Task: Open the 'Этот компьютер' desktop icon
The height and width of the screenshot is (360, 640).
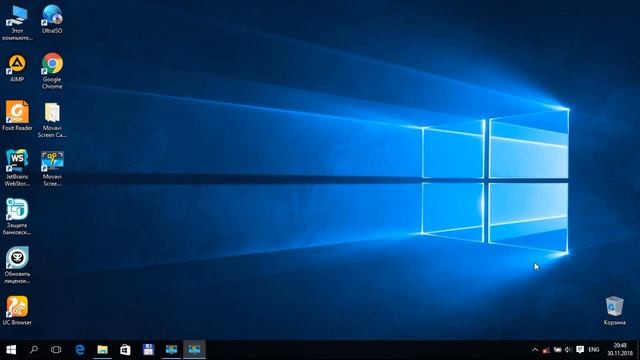Action: click(17, 22)
